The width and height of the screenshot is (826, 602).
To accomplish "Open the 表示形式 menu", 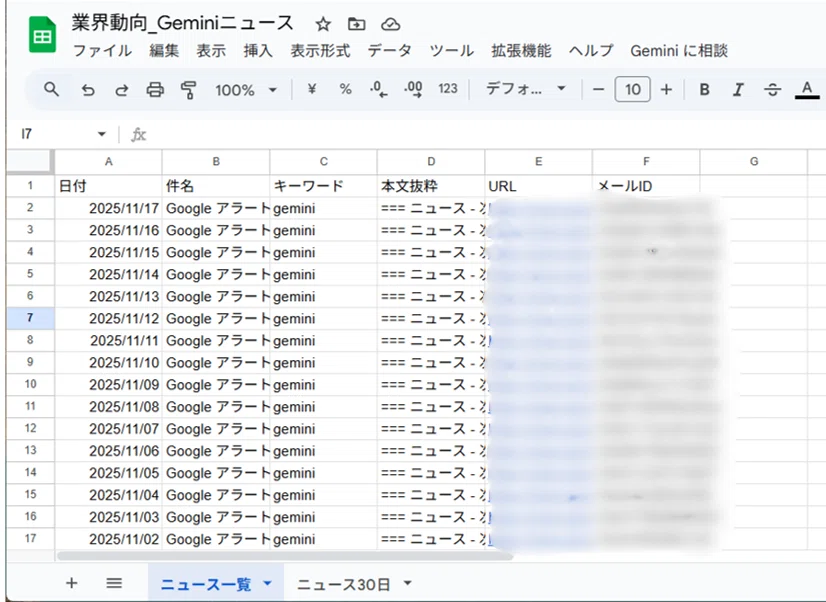I will tap(320, 51).
